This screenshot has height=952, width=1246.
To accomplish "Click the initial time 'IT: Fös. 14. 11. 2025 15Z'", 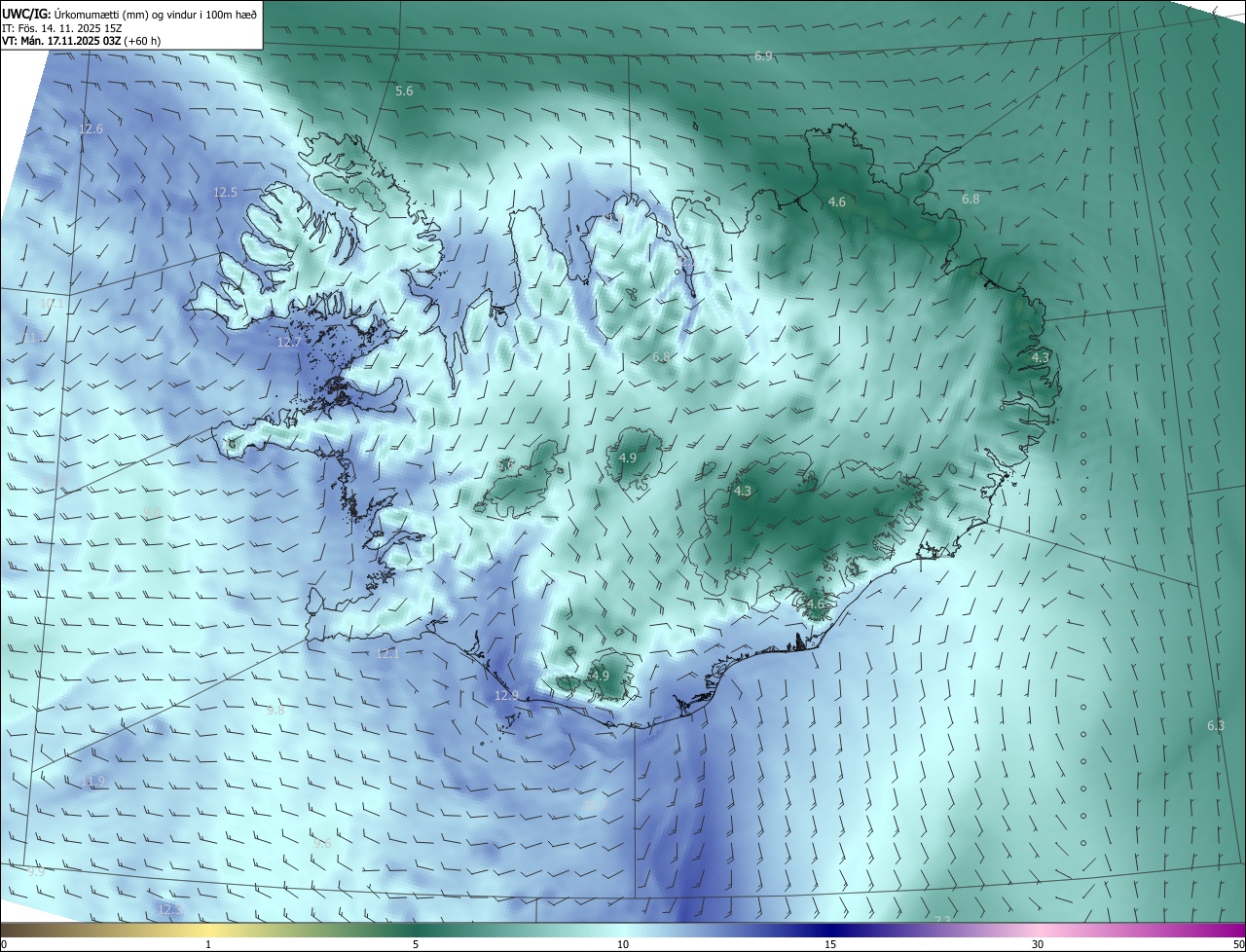I will 64,27.
